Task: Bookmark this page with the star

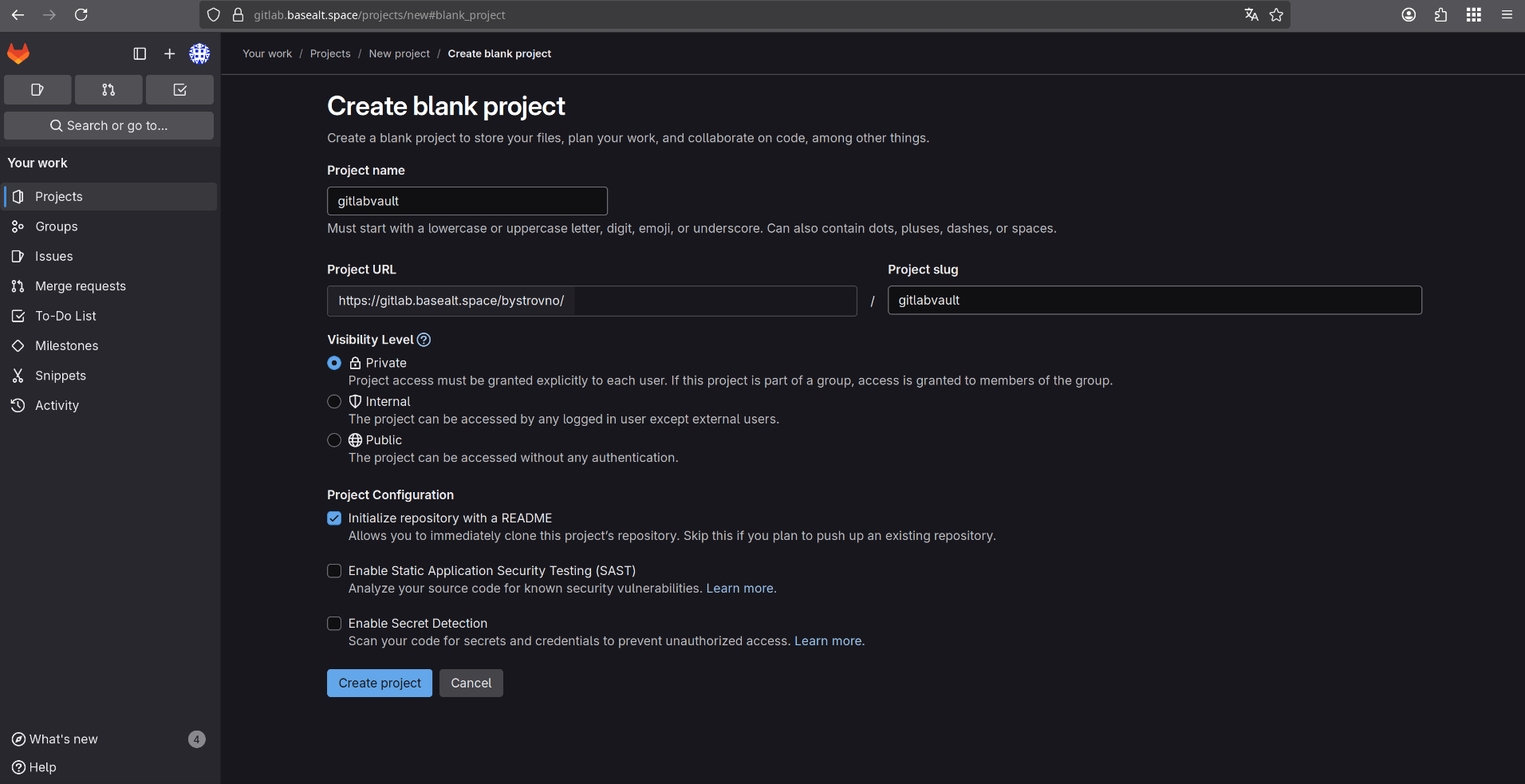Action: [x=1276, y=14]
